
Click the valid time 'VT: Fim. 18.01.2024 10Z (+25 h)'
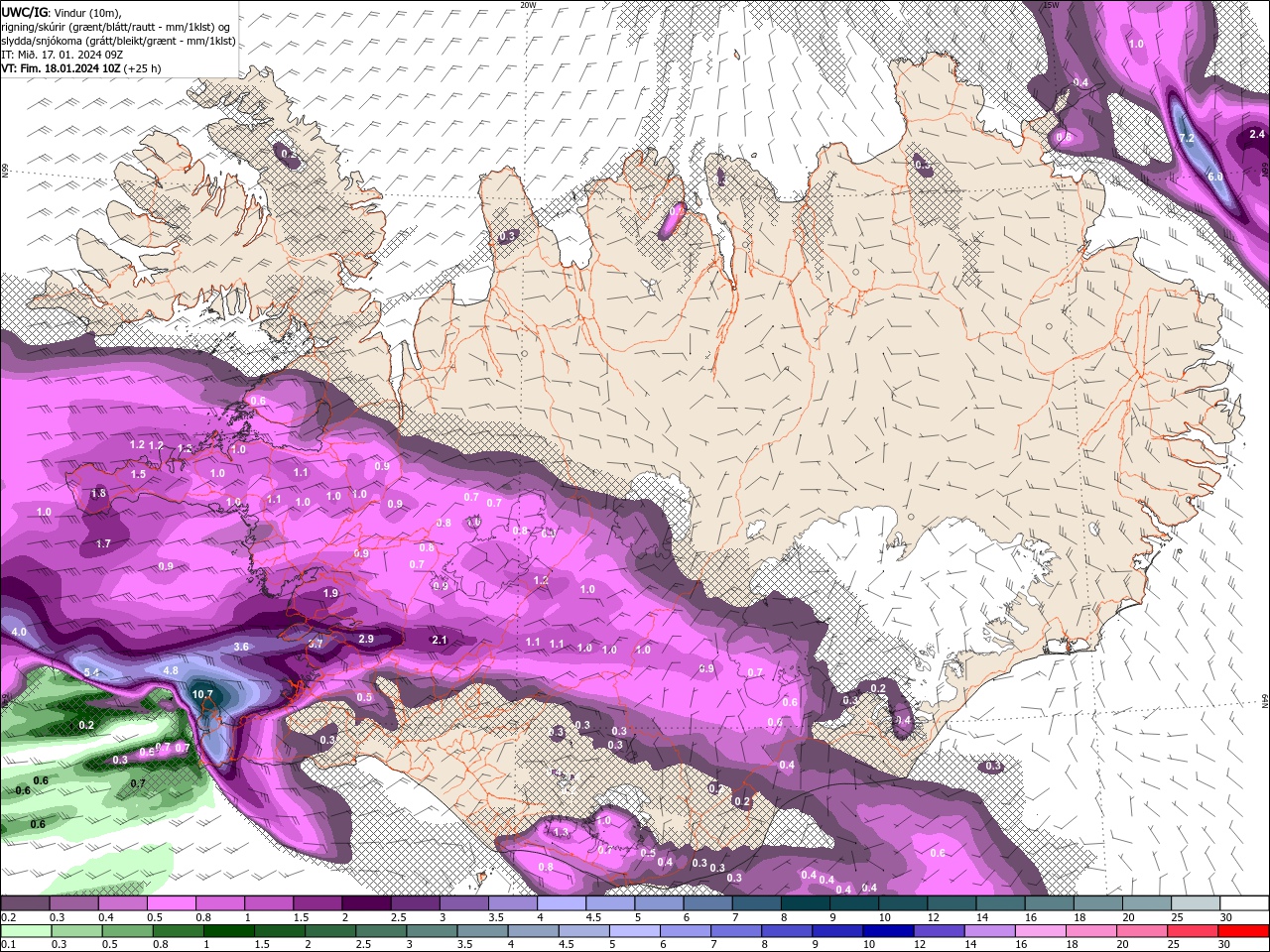tap(81, 68)
